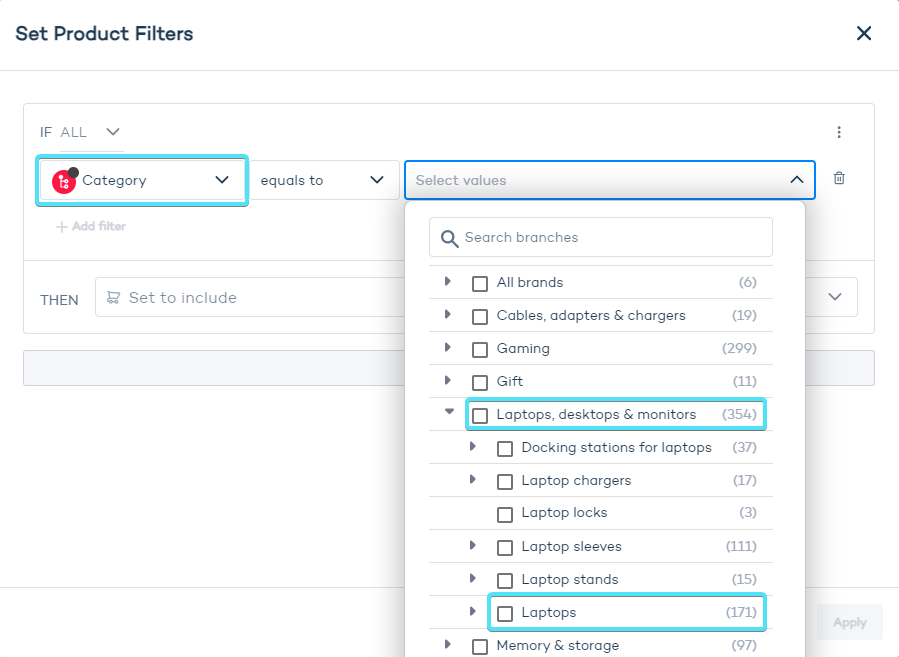899x657 pixels.
Task: Click the magnifier icon in Search branches
Action: coord(449,238)
